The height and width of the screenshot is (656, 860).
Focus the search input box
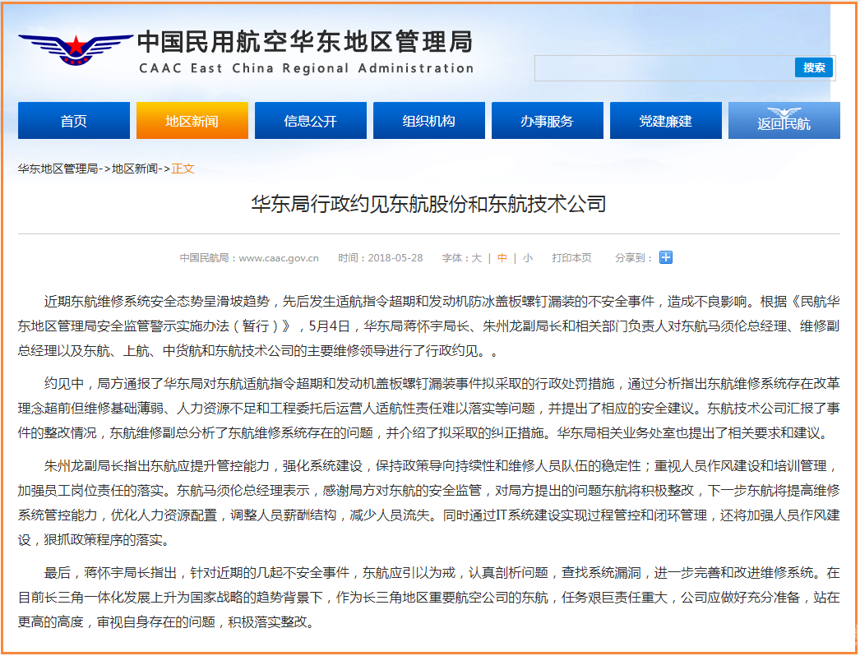click(665, 68)
